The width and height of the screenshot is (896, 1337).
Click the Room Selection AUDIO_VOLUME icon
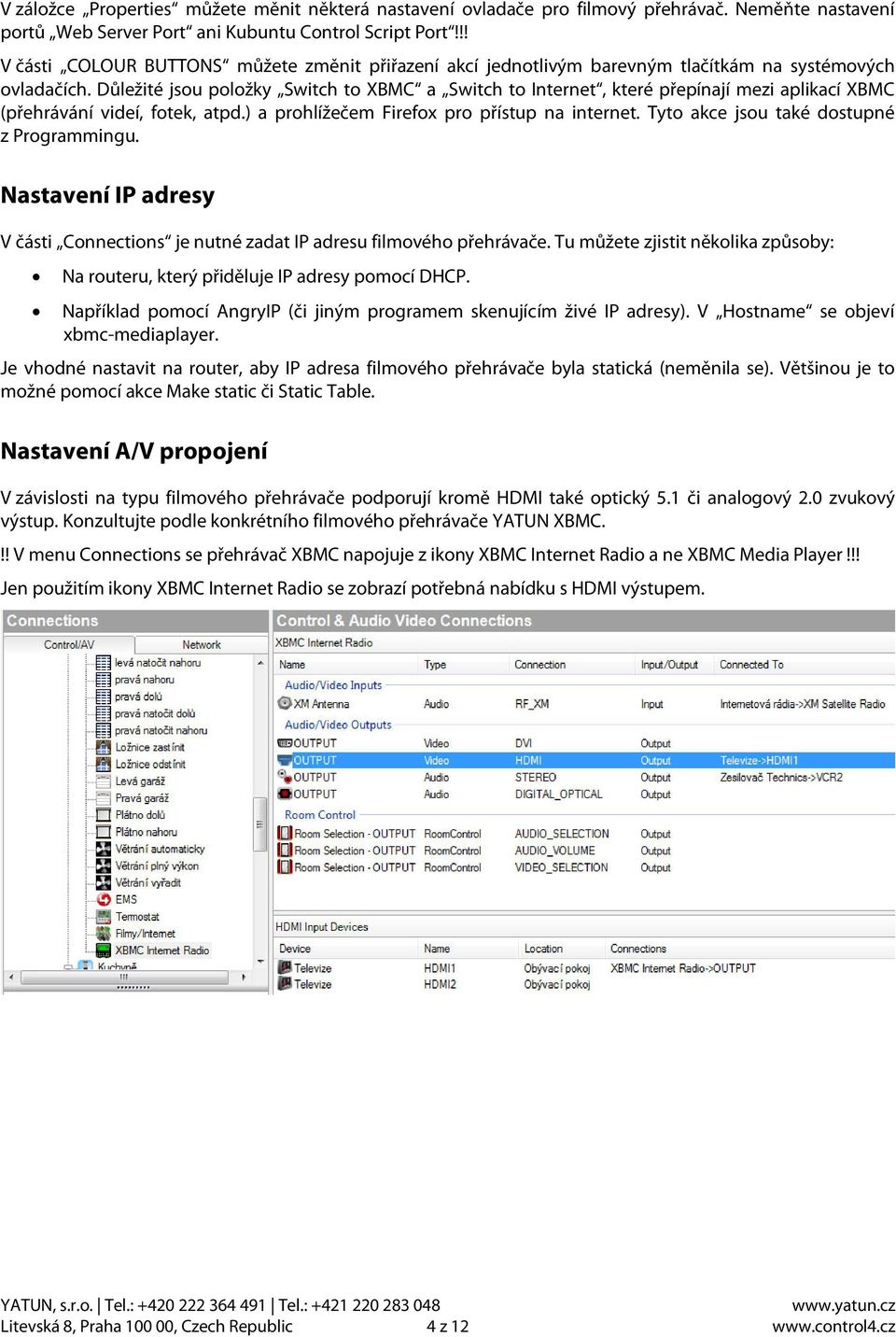pyautogui.click(x=285, y=851)
